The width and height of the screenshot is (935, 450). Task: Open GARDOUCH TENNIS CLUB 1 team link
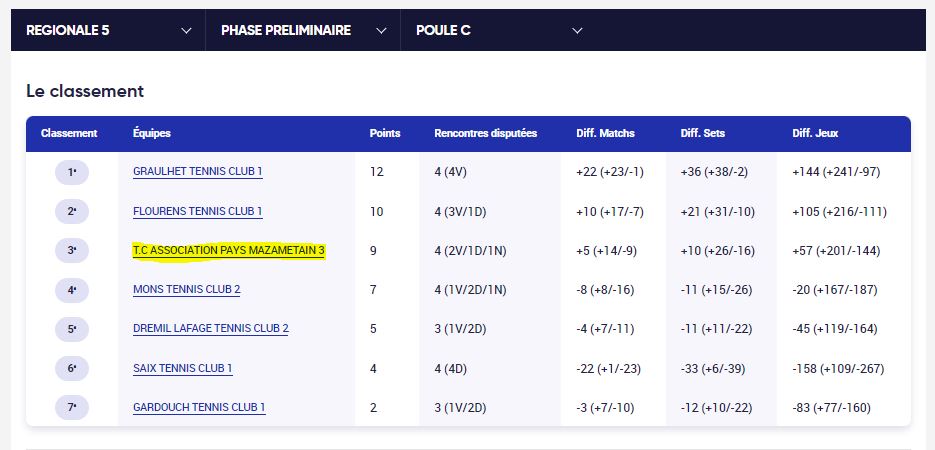click(x=199, y=408)
